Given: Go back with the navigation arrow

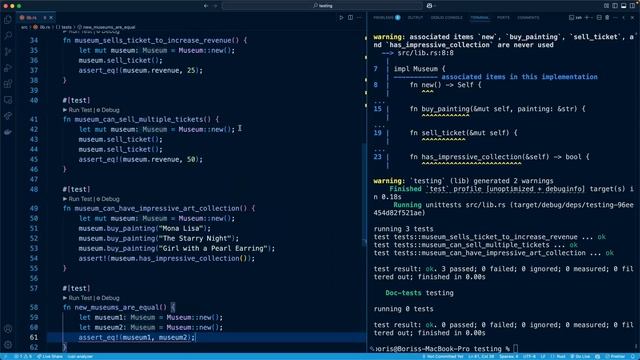Looking at the screenshot, I should (x=206, y=6).
